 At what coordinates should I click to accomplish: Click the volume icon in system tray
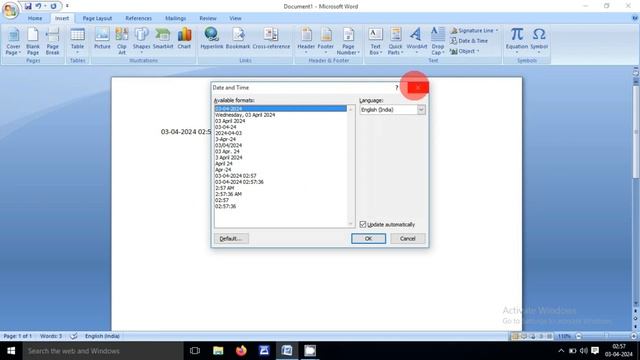click(584, 351)
